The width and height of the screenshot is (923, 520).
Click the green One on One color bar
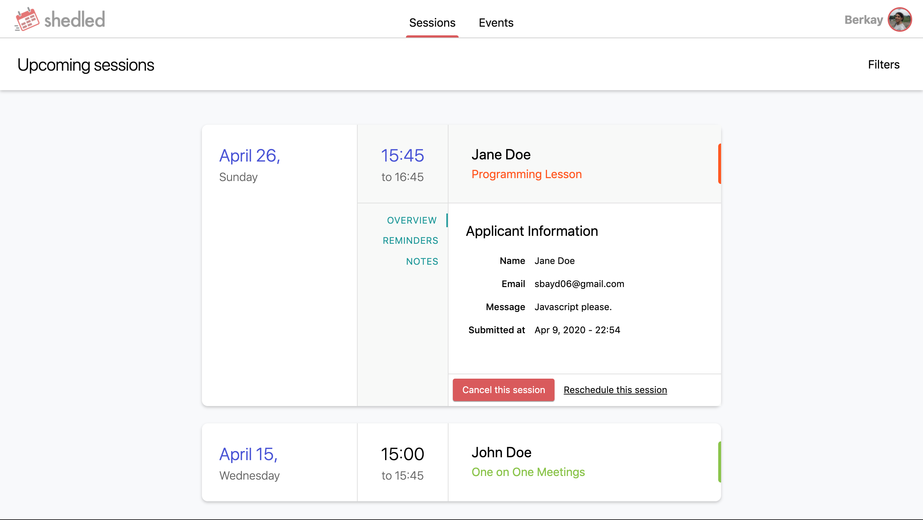coord(719,462)
